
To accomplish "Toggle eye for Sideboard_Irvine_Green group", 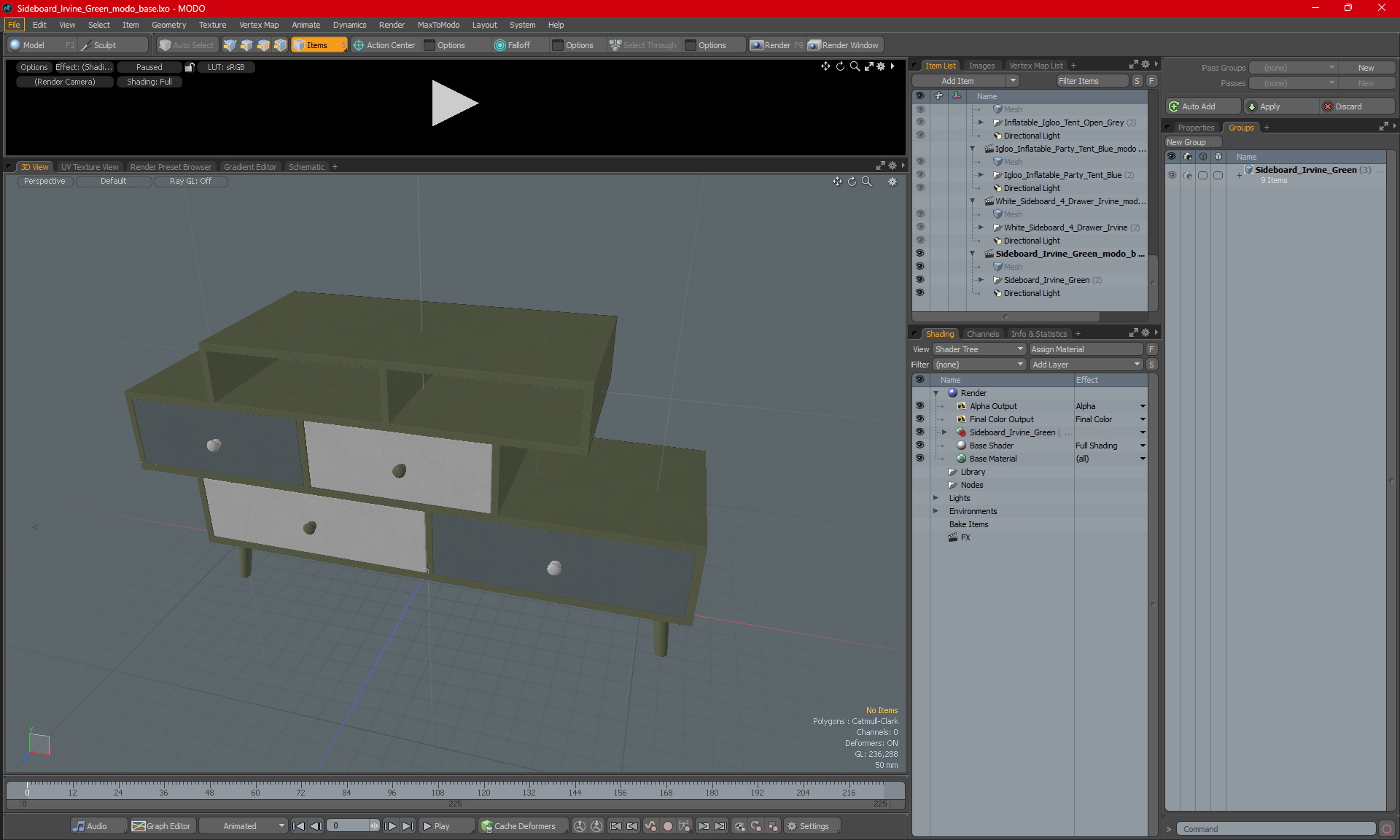I will pos(1172,175).
